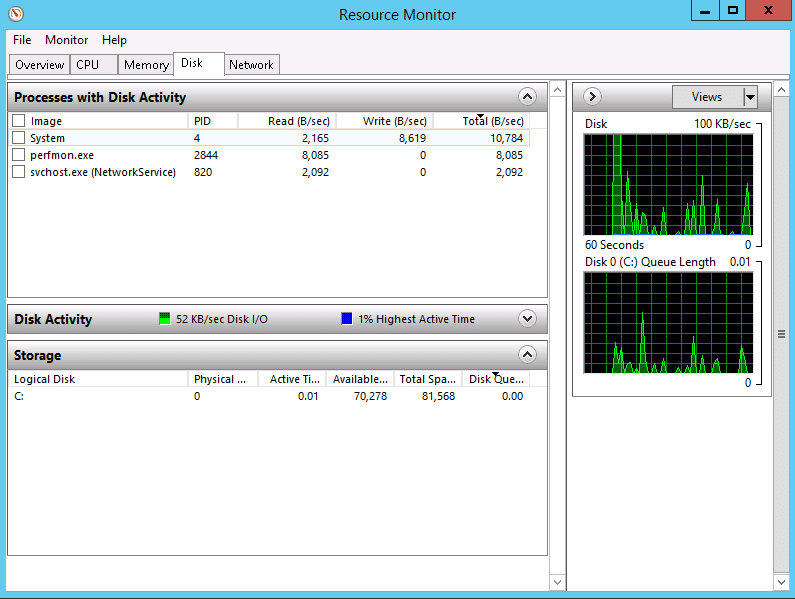Click the main pane scroll up arrow

(557, 90)
